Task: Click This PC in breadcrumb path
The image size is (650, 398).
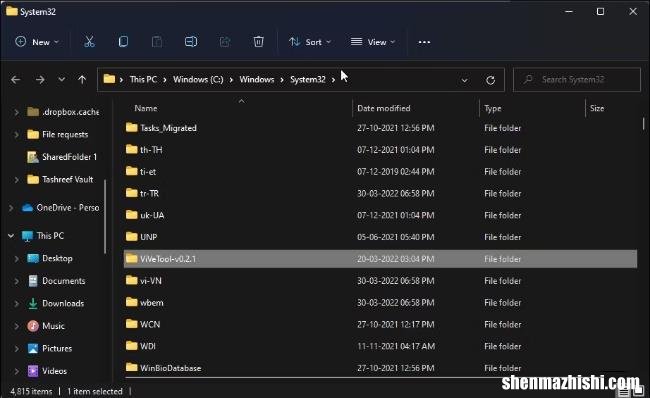Action: [143, 79]
